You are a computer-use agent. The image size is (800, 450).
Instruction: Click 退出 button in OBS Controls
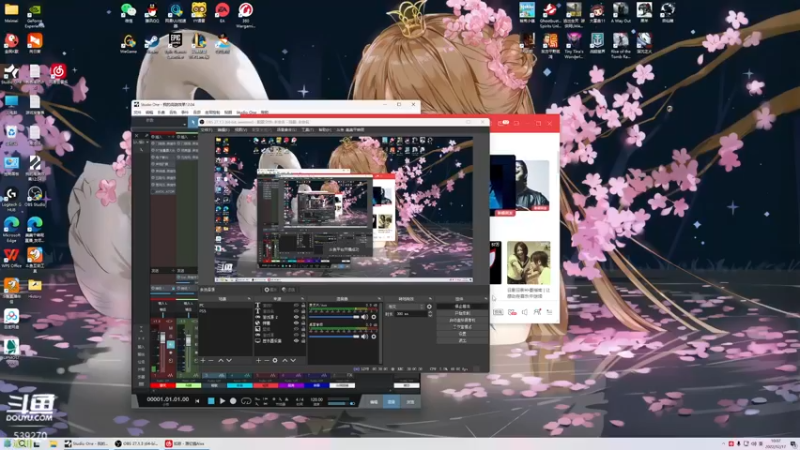point(462,340)
